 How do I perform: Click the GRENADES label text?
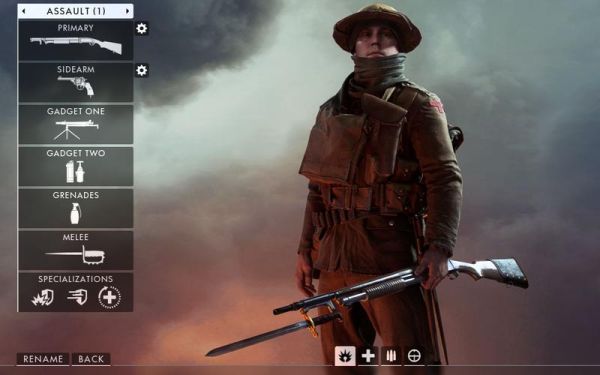pyautogui.click(x=75, y=195)
